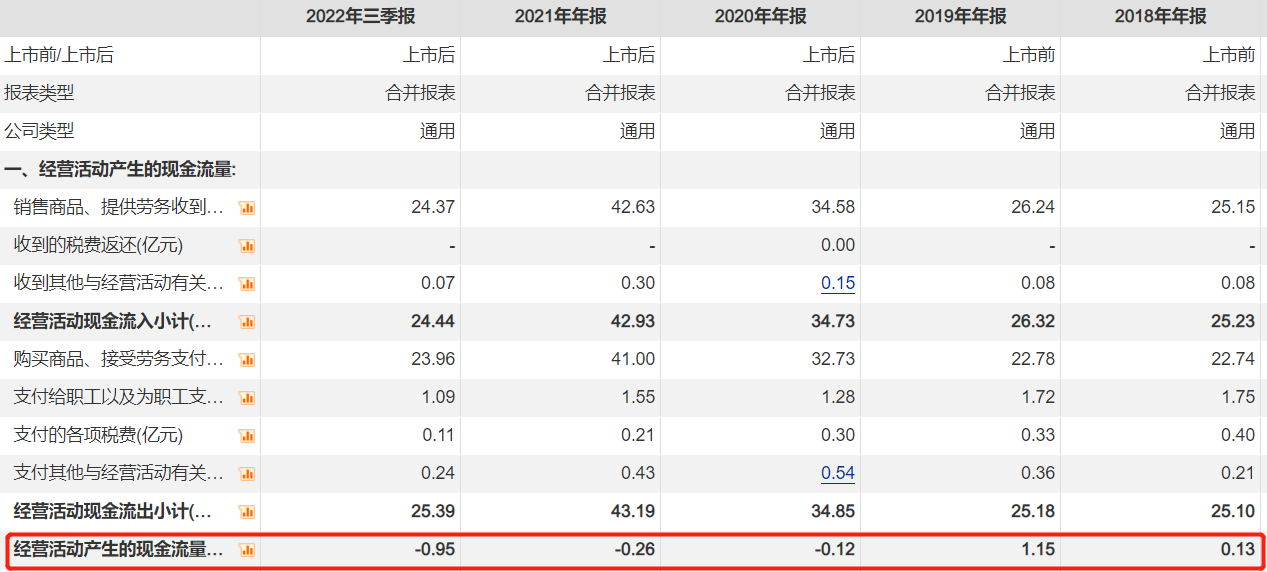Click the 22.74 purchases cell
The height and width of the screenshot is (572, 1267).
tap(1233, 359)
